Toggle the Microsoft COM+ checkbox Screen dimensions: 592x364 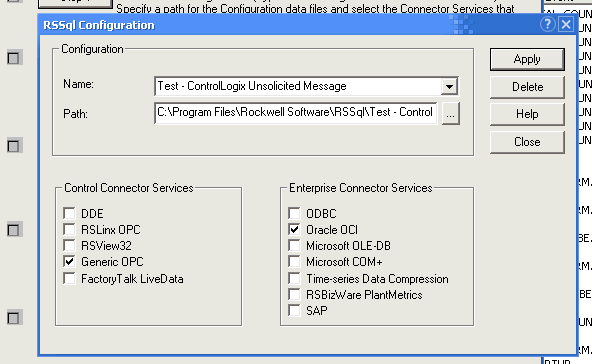point(294,262)
